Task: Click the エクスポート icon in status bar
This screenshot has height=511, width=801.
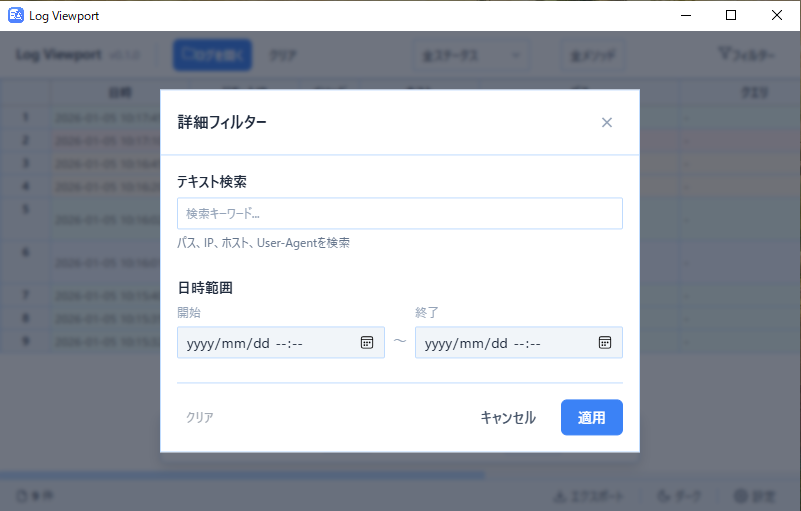Action: point(559,496)
